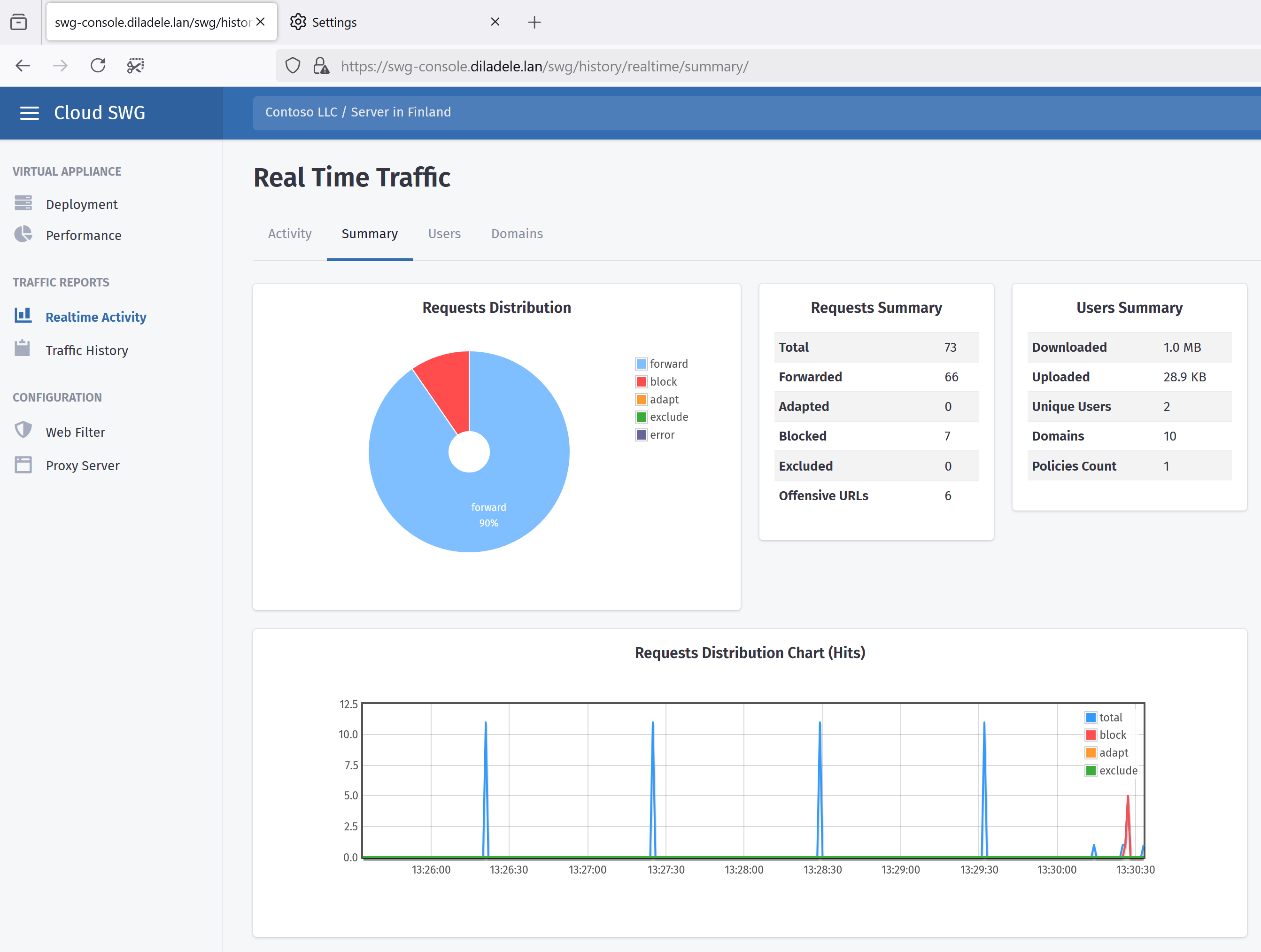
Task: Click the Domains row in Users Summary
Action: click(x=1129, y=436)
